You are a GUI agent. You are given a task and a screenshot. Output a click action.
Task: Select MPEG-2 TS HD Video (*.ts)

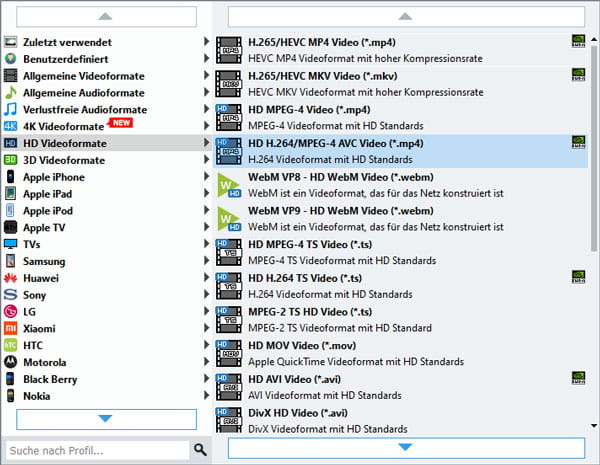401,320
